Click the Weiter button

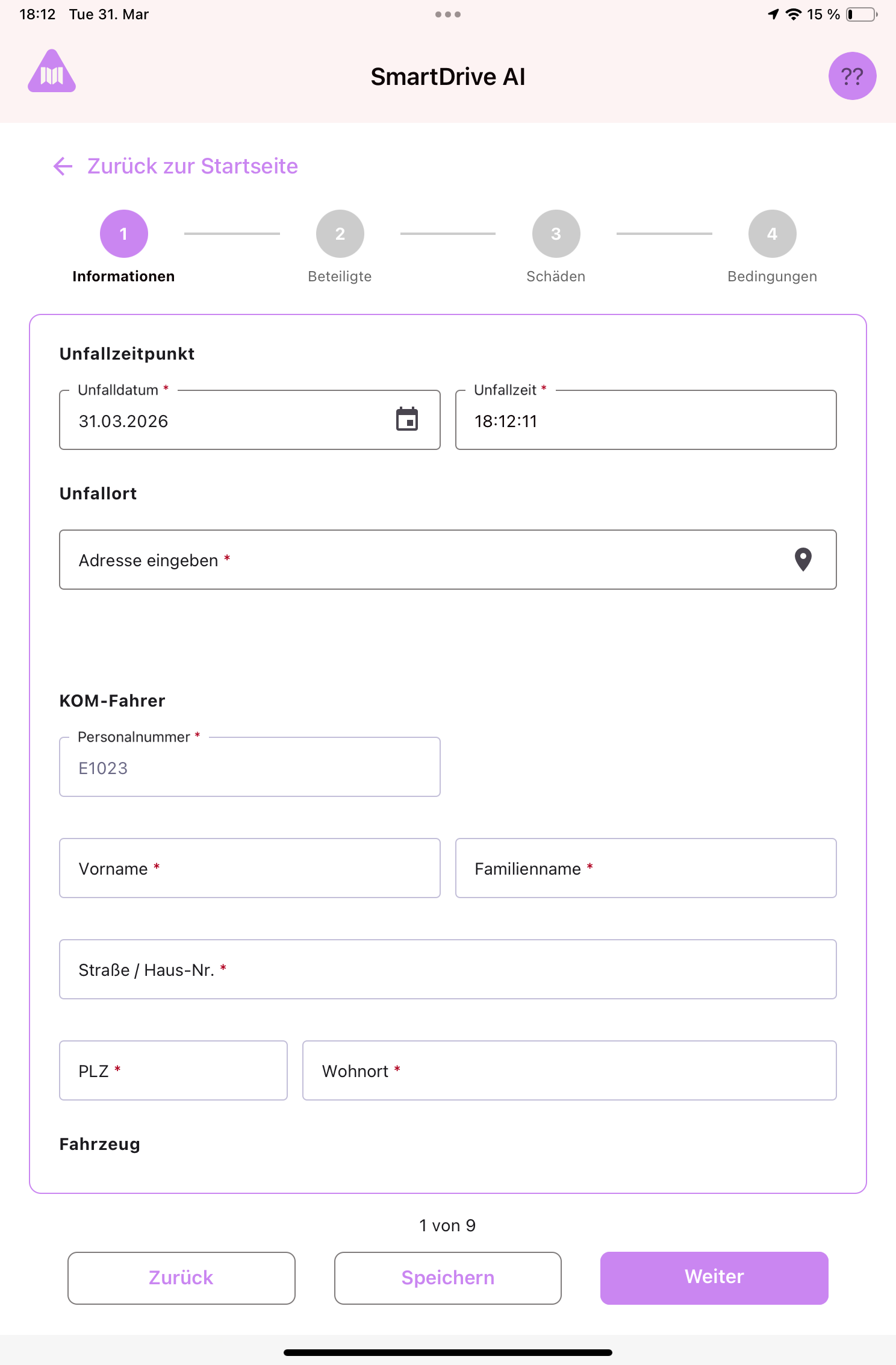(714, 1278)
